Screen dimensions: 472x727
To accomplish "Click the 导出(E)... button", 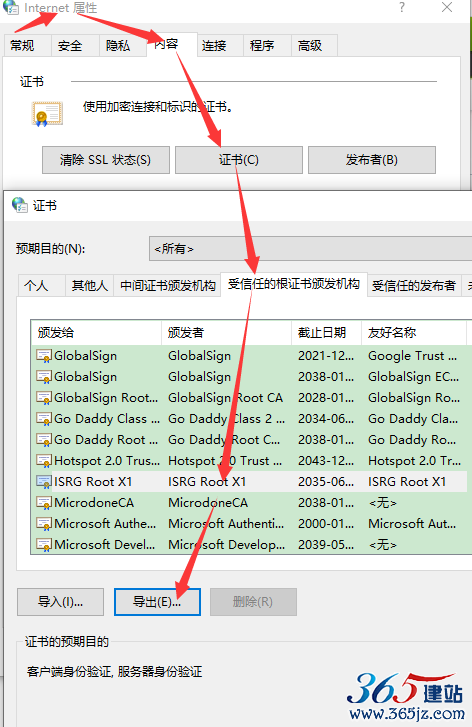I will pyautogui.click(x=157, y=602).
